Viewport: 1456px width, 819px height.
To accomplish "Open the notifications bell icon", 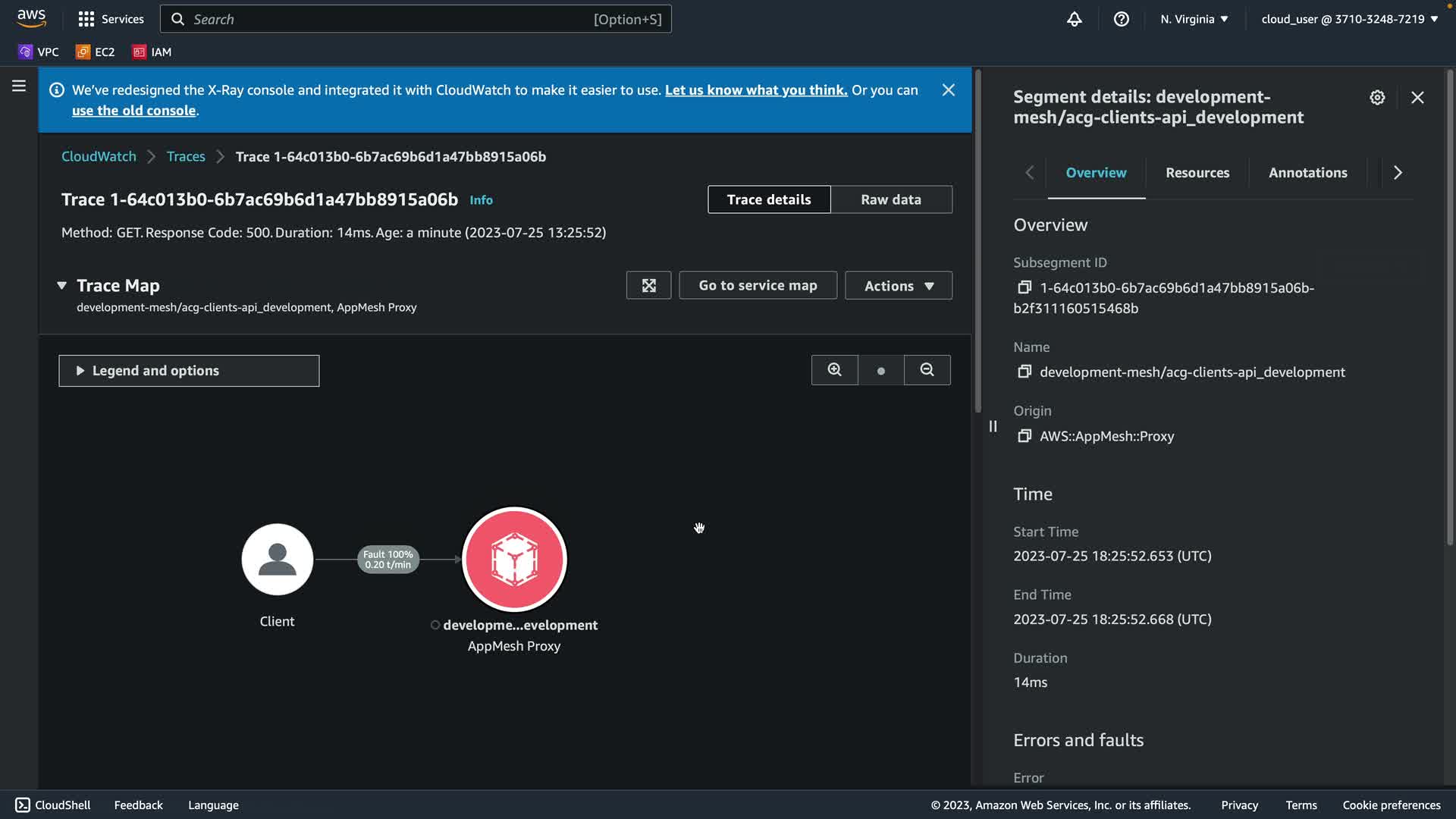I will click(1074, 19).
